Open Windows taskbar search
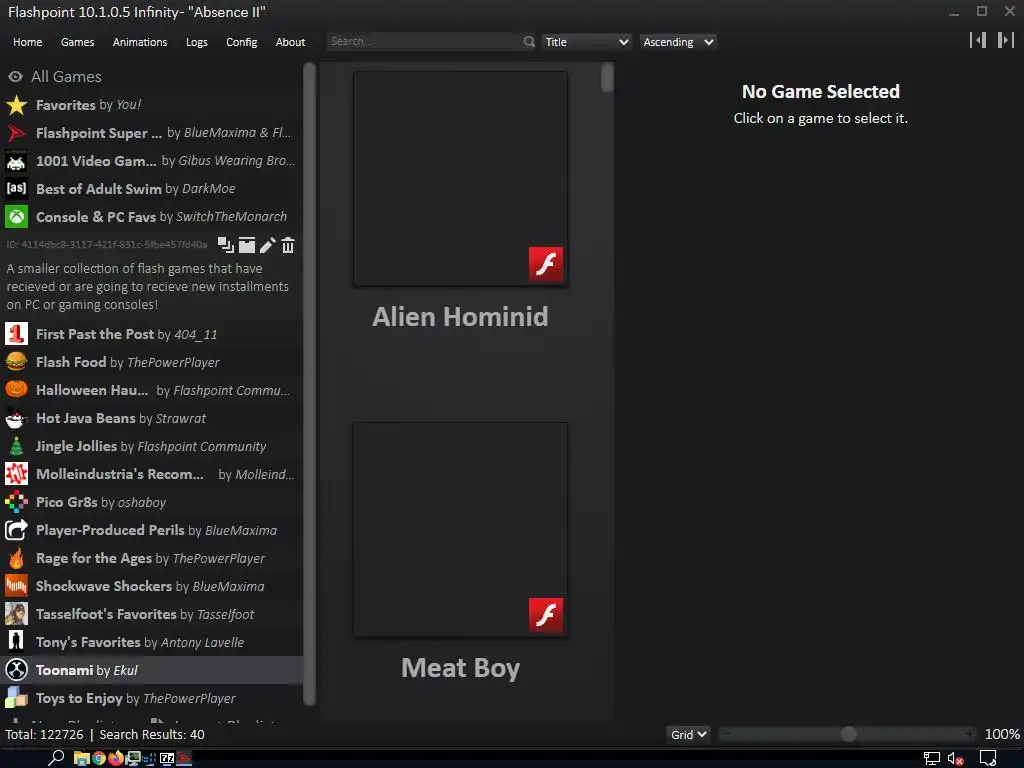Screen dimensions: 1024x768 tap(56, 758)
